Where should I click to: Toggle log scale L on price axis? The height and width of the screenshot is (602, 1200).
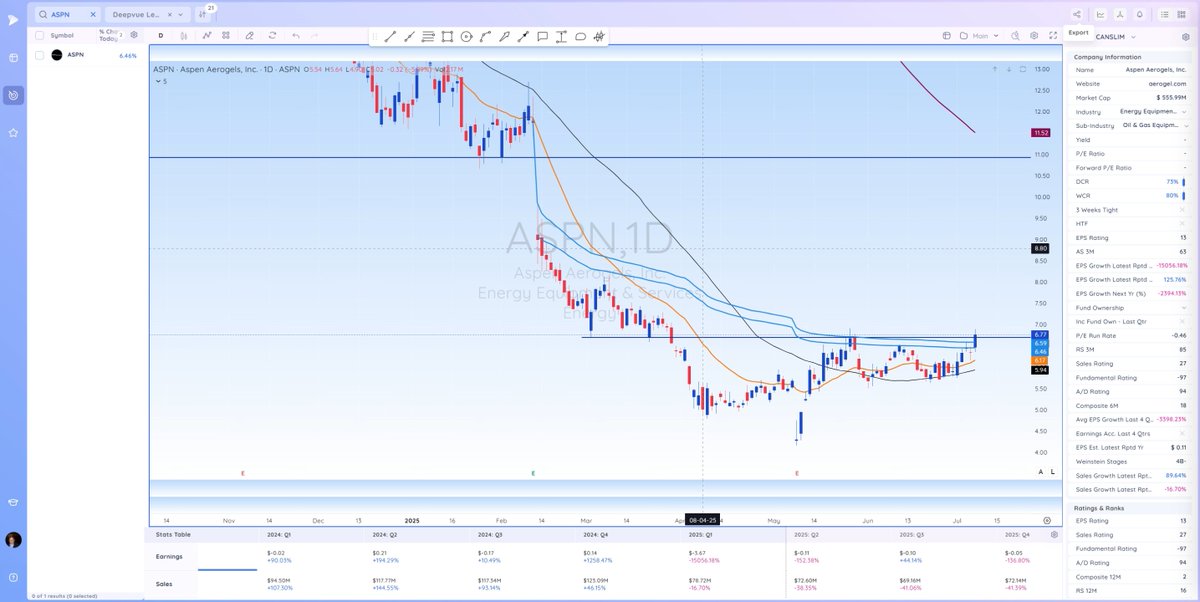pyautogui.click(x=1052, y=472)
